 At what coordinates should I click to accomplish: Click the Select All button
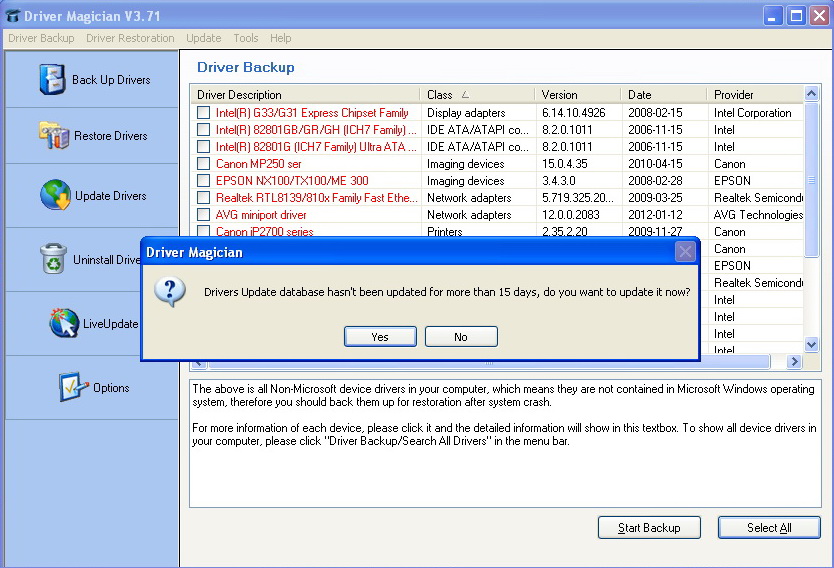point(769,528)
